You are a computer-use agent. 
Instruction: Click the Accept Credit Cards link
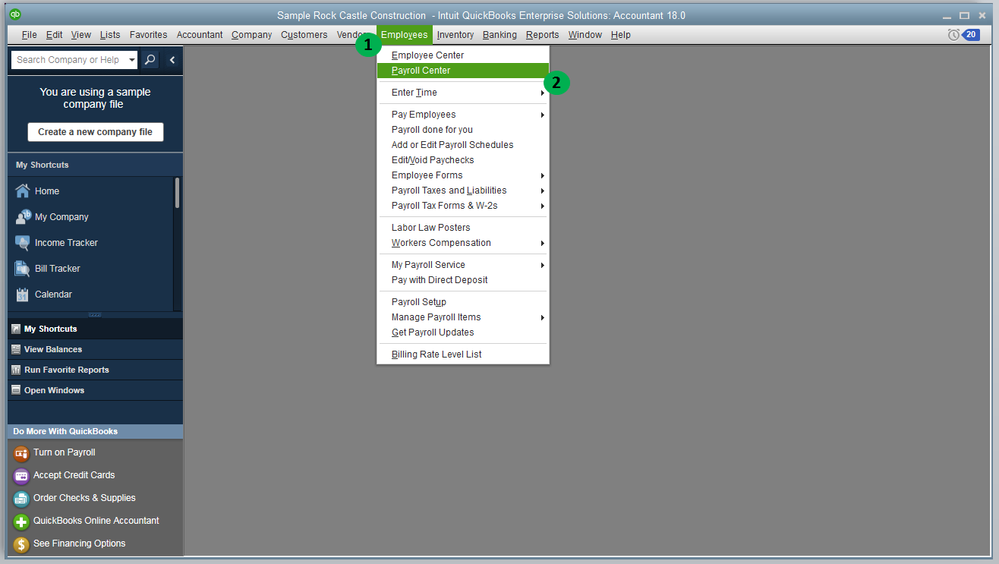click(x=74, y=475)
